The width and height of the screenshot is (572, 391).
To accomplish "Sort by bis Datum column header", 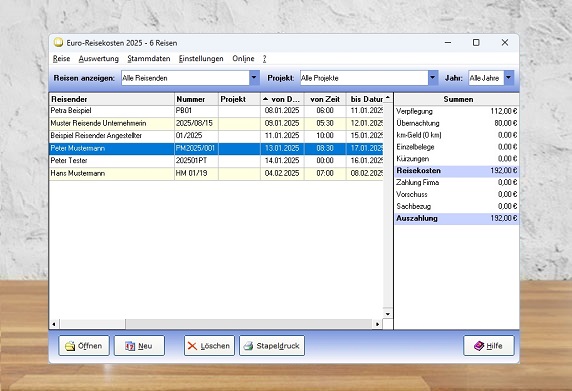I will coord(365,99).
